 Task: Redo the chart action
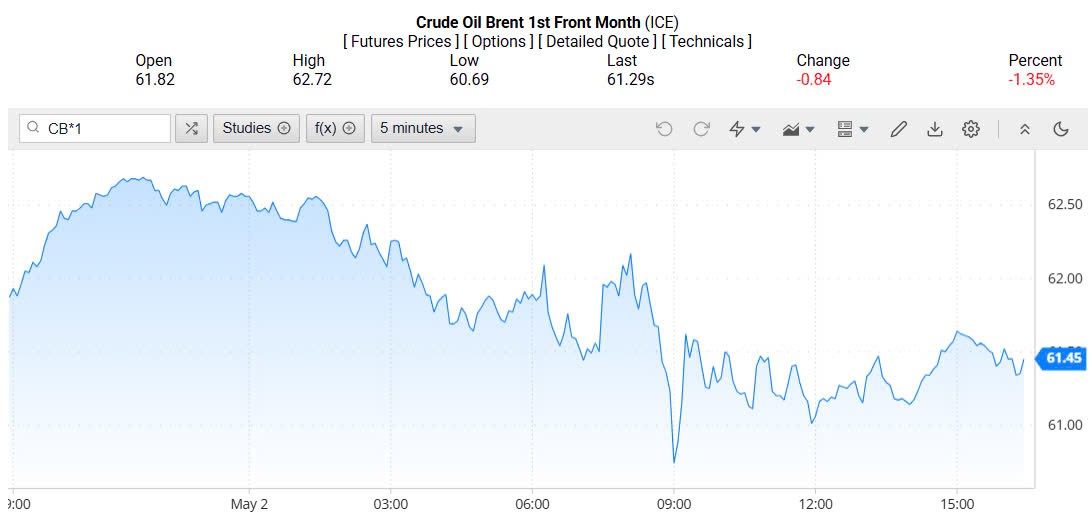pos(701,129)
